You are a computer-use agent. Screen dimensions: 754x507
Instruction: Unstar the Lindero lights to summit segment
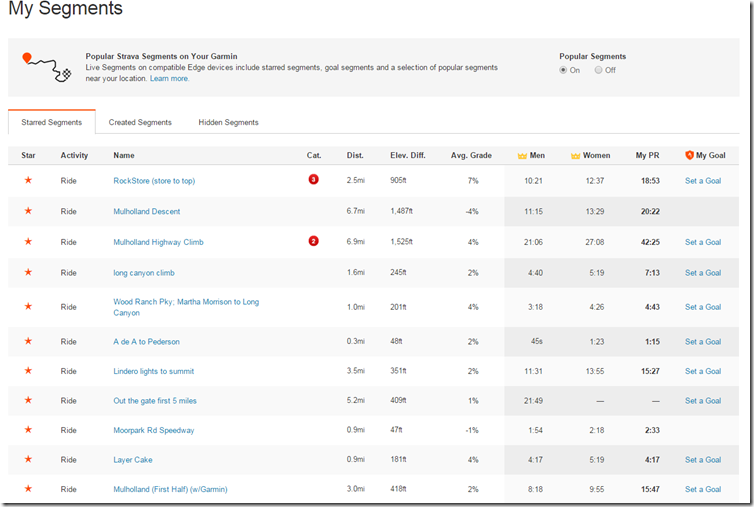(28, 370)
